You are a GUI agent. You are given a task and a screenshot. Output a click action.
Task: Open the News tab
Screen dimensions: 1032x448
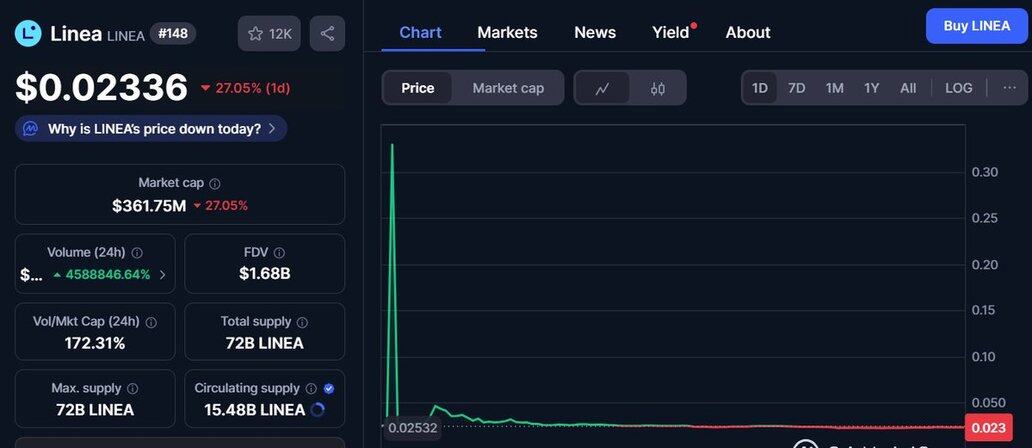pos(595,32)
